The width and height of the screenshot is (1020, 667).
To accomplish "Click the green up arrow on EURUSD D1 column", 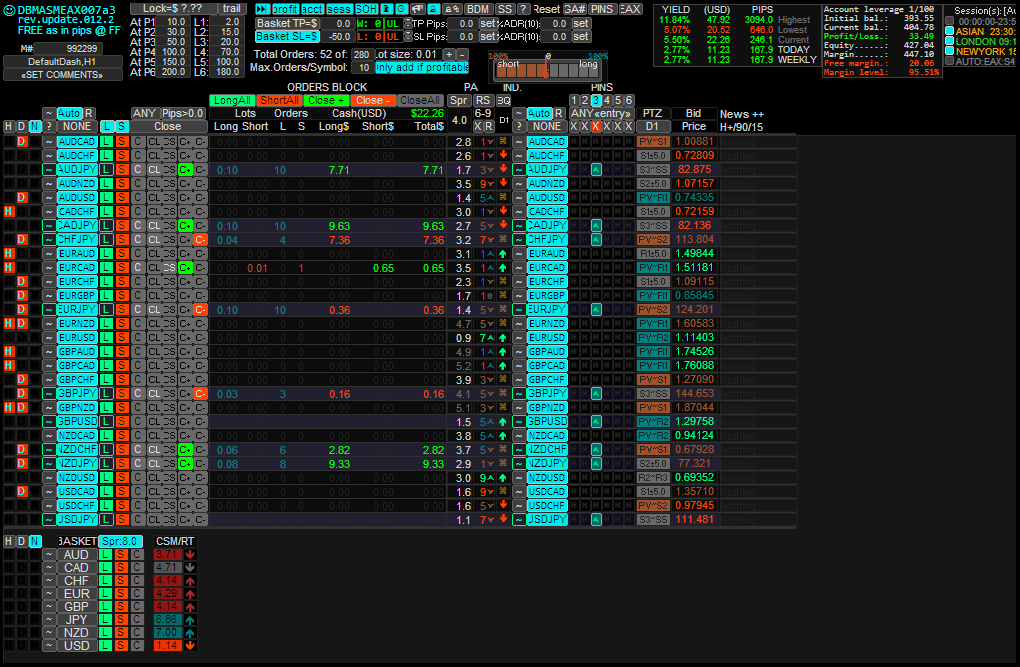I will pos(503,338).
